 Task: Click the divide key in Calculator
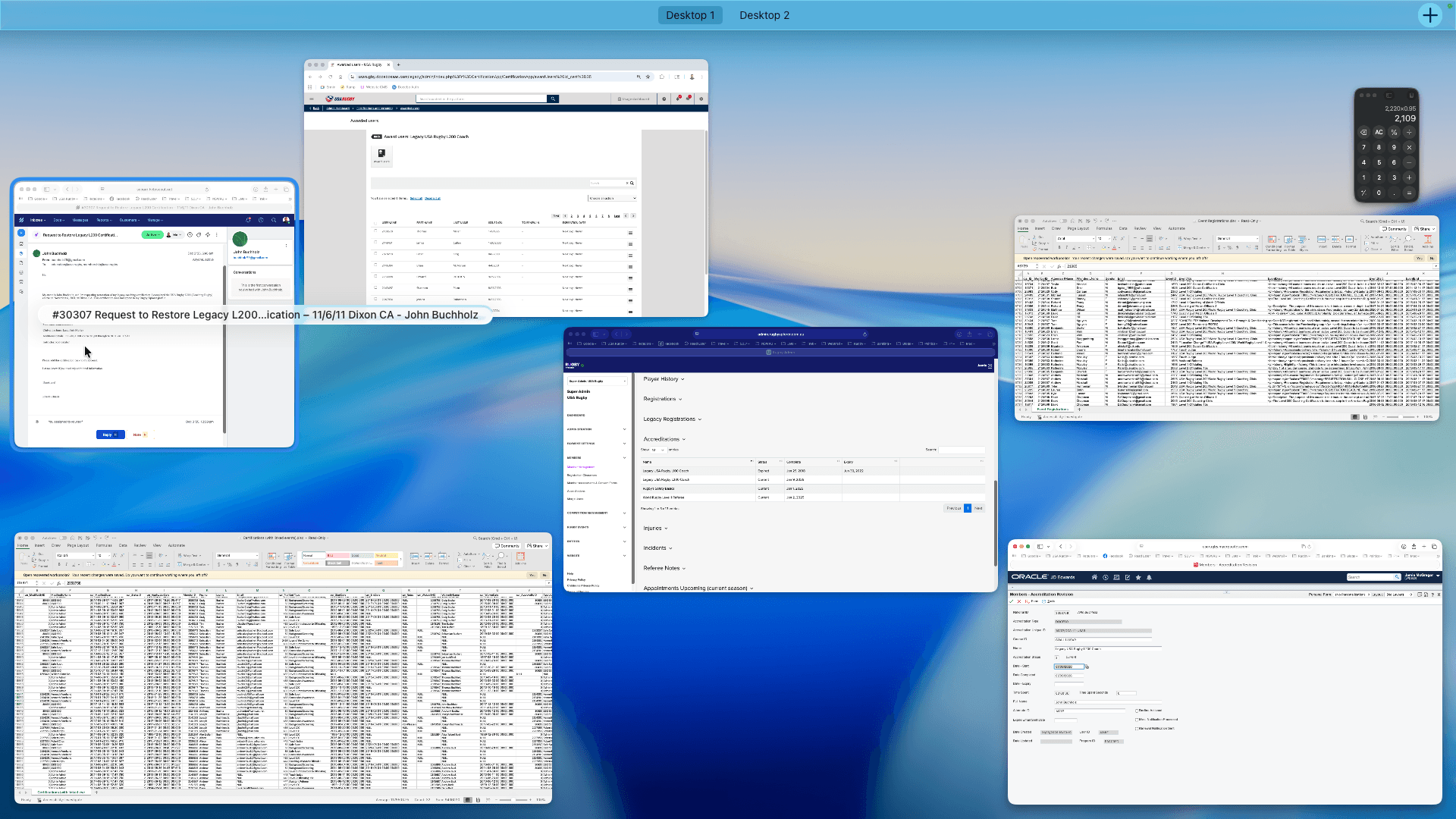(1409, 132)
